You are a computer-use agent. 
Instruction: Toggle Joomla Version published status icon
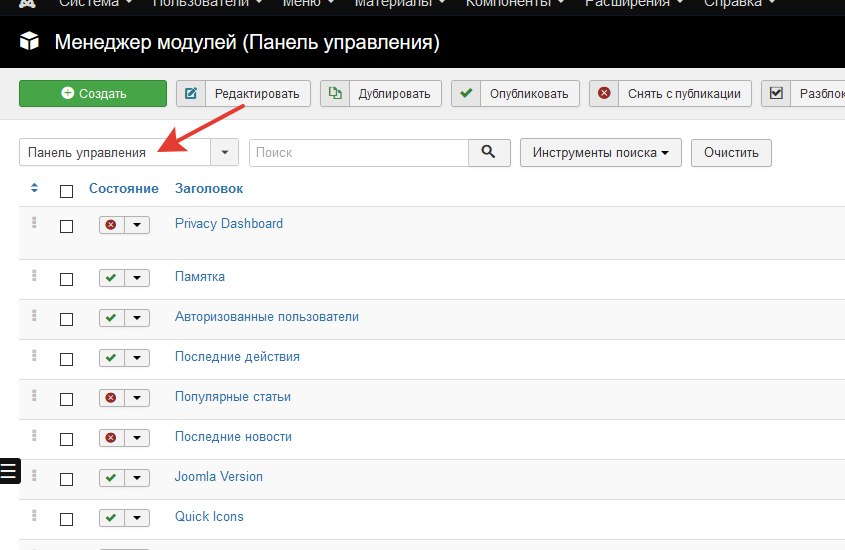coord(112,478)
